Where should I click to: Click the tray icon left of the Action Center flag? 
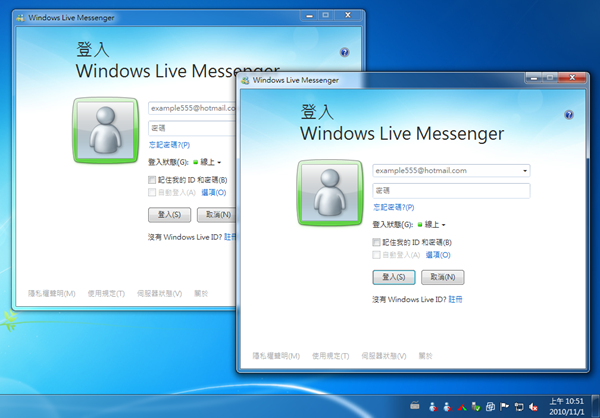pos(490,407)
